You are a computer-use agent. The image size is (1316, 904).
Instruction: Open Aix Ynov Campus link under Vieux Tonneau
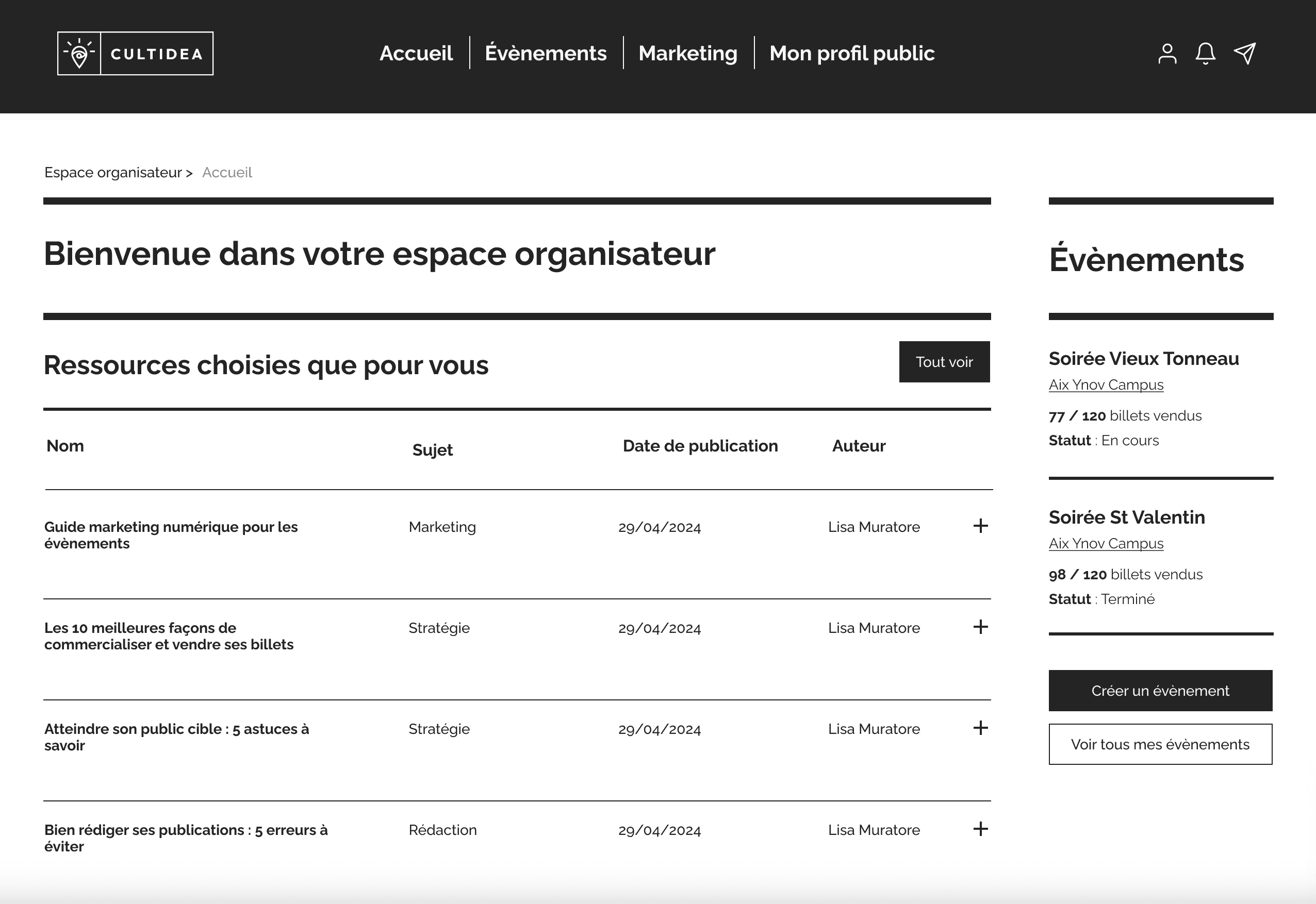pos(1106,384)
